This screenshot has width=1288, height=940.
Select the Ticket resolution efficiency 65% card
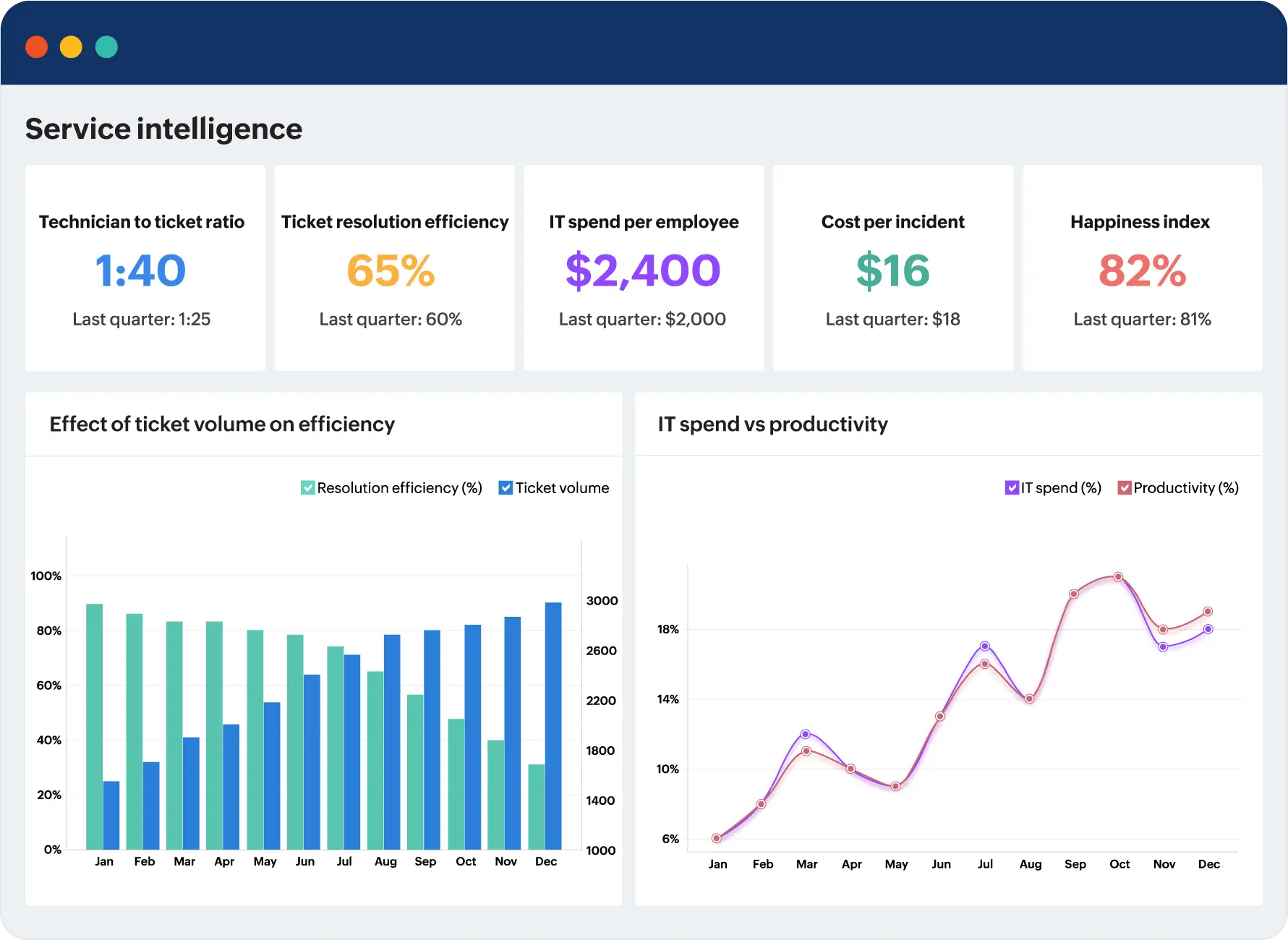[394, 268]
